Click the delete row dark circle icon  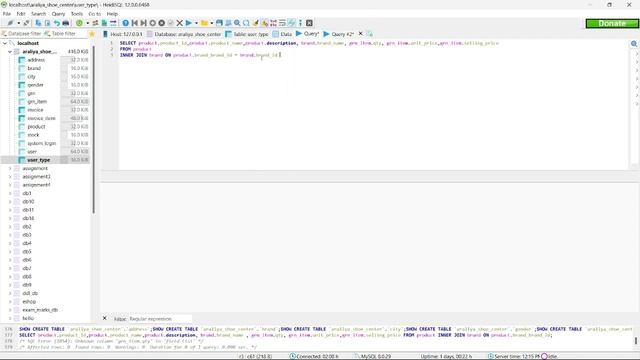pyautogui.click(x=162, y=23)
